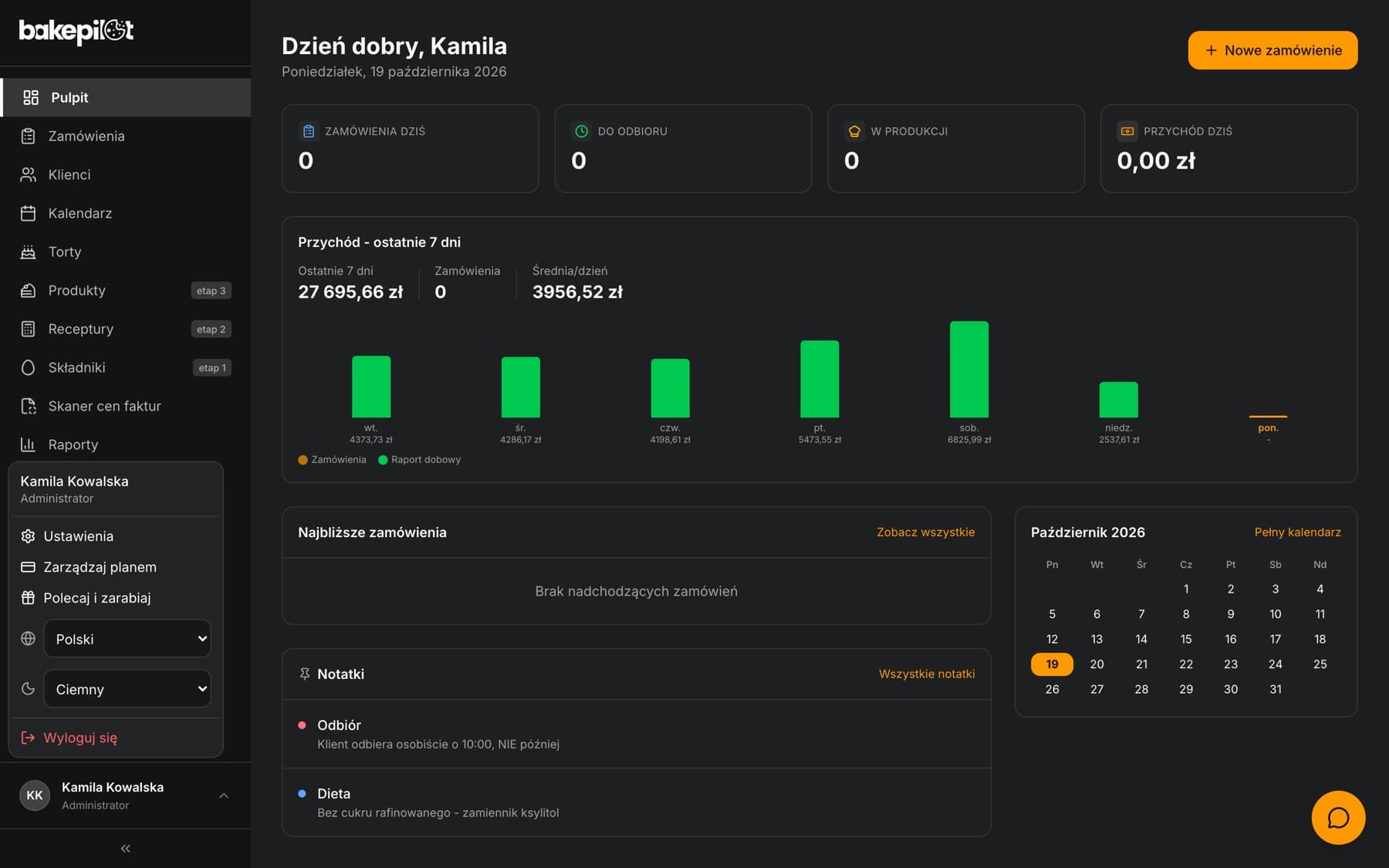This screenshot has width=1389, height=868.
Task: Open Pełny kalendarz link
Action: click(x=1297, y=532)
